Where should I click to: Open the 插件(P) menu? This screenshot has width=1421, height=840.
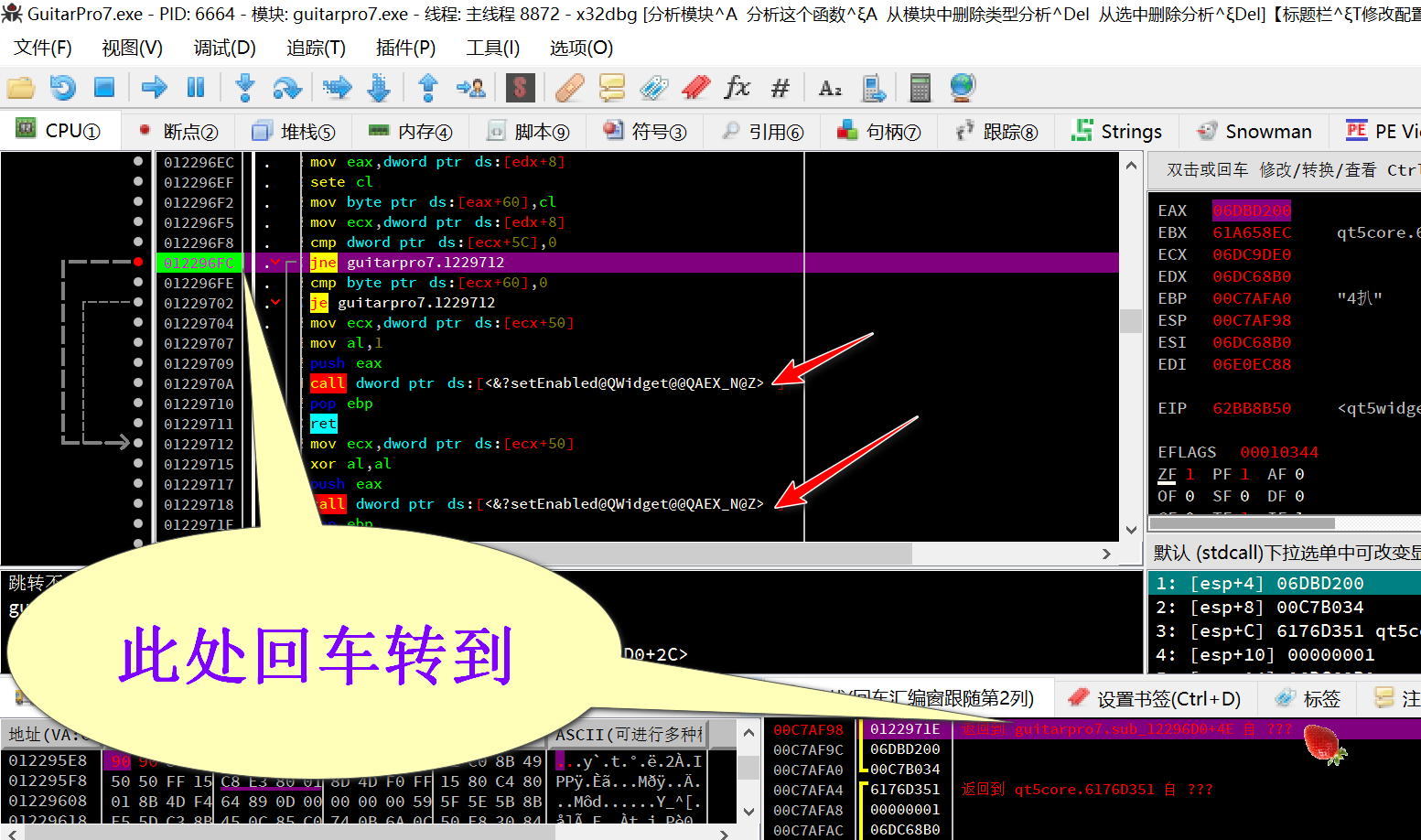click(406, 48)
